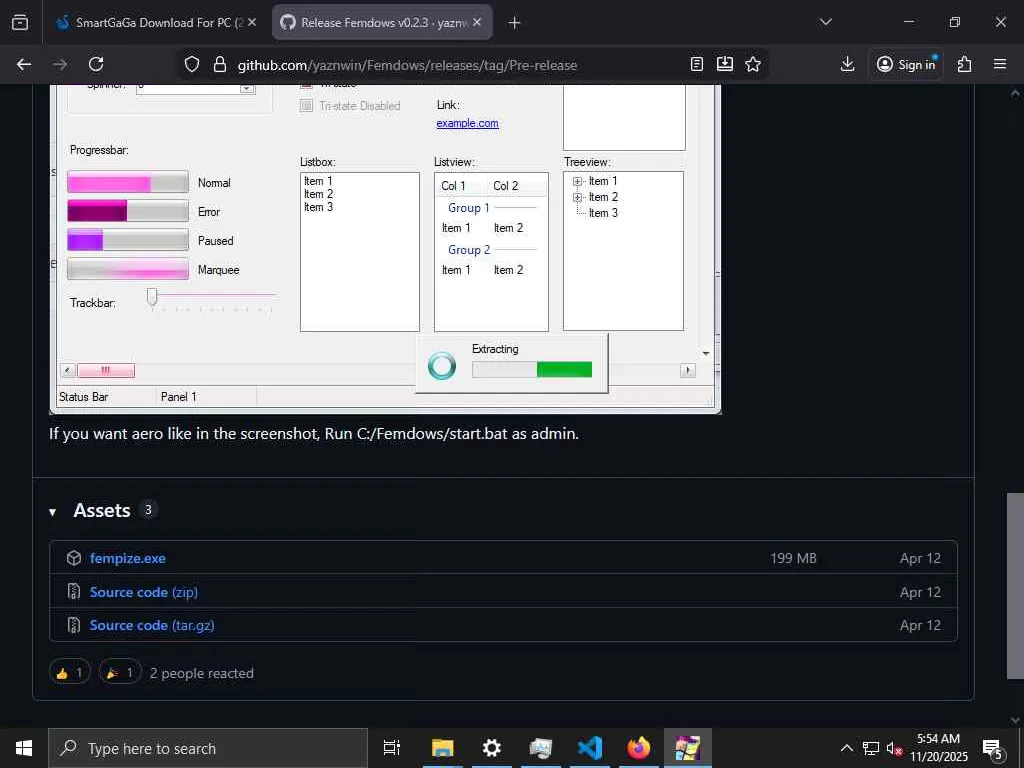
Task: Click the zip file icon beside Source code (zip)
Action: (x=74, y=592)
